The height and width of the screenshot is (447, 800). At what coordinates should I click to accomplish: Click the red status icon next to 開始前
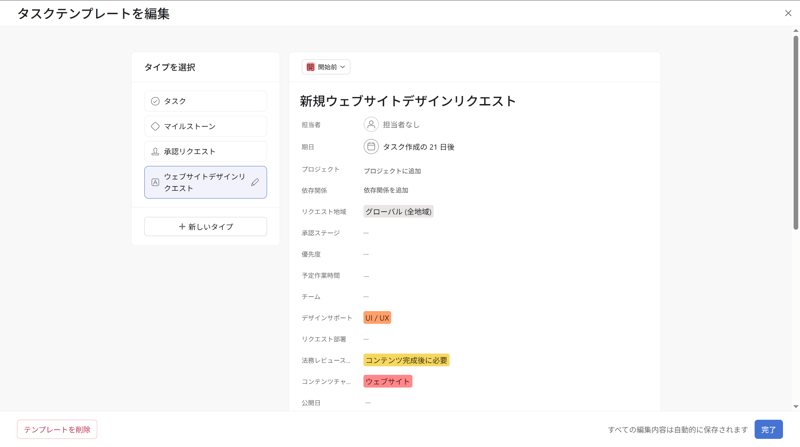310,67
